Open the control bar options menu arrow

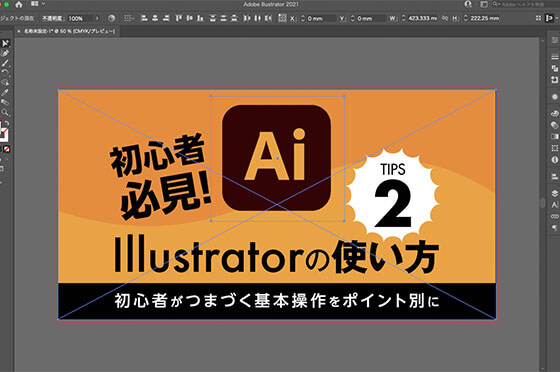pos(557,18)
